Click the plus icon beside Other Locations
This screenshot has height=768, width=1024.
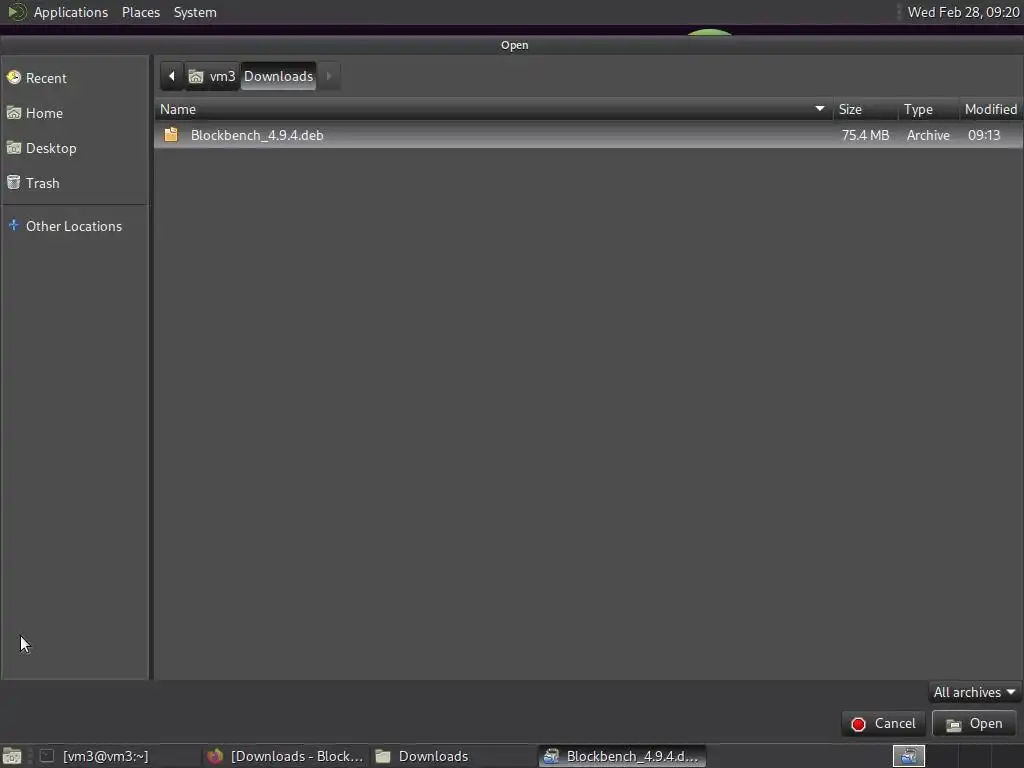13,225
